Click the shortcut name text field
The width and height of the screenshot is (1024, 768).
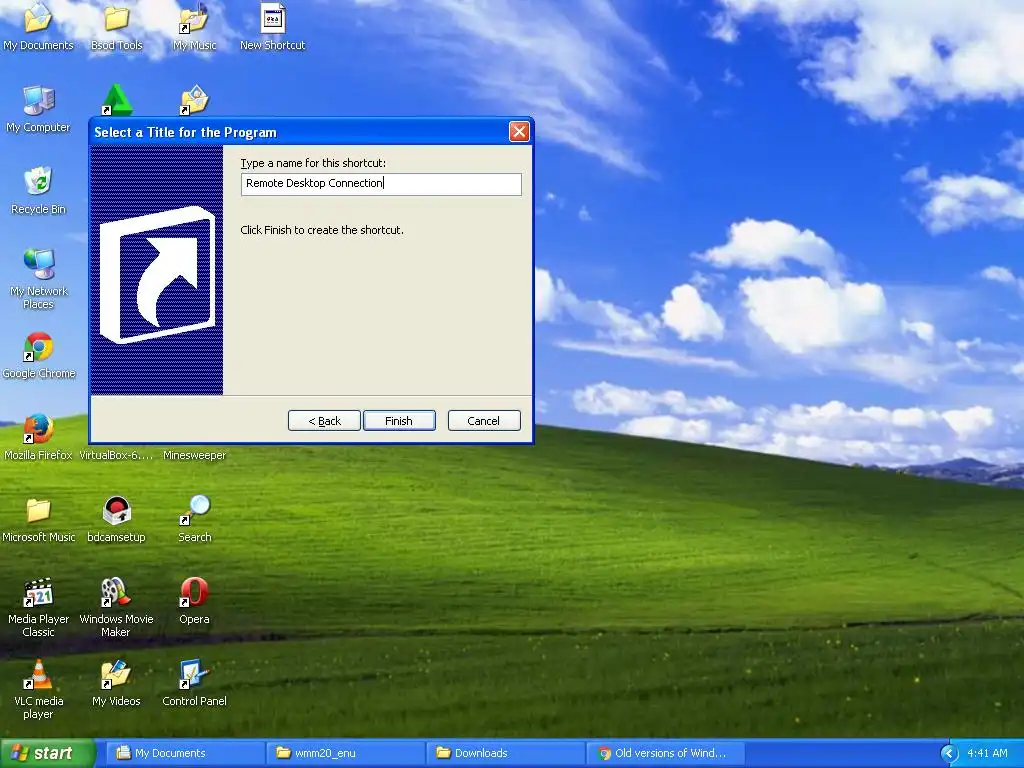pyautogui.click(x=381, y=184)
